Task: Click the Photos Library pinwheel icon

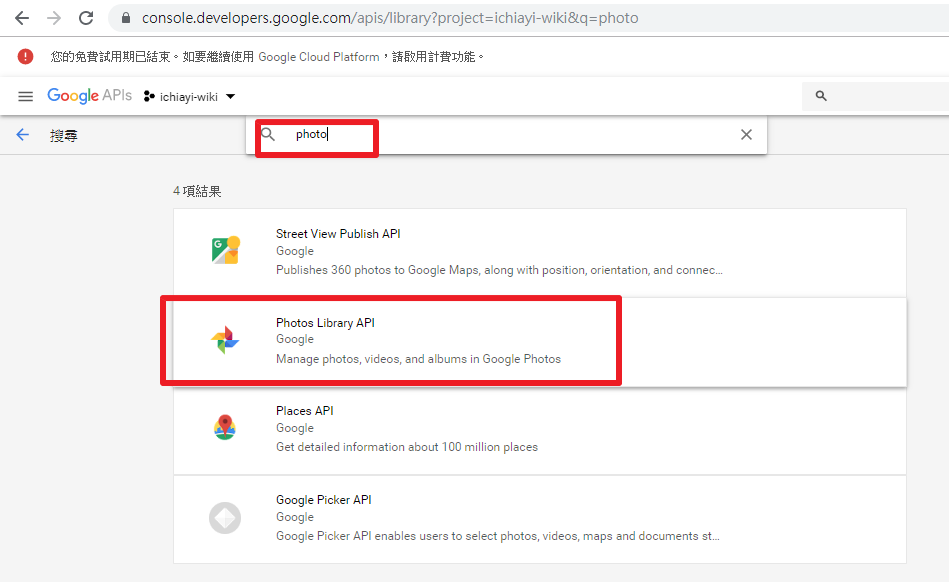Action: tap(225, 340)
